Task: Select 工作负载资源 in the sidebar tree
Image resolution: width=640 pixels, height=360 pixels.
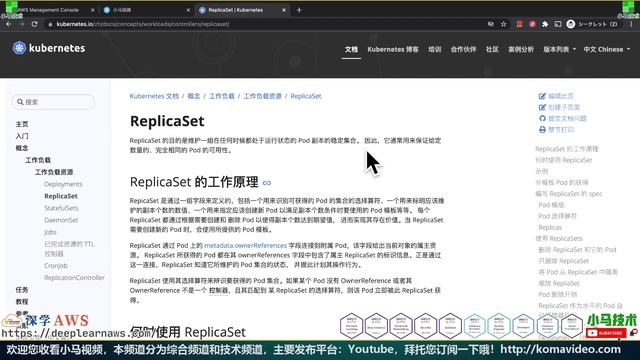Action: (x=54, y=172)
